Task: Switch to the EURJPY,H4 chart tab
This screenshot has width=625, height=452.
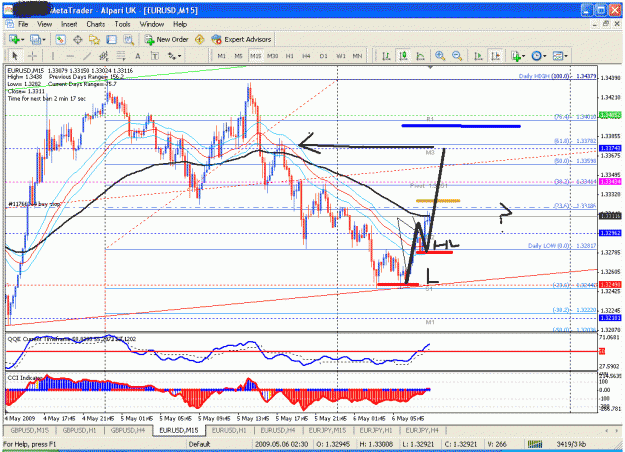Action: click(x=422, y=430)
